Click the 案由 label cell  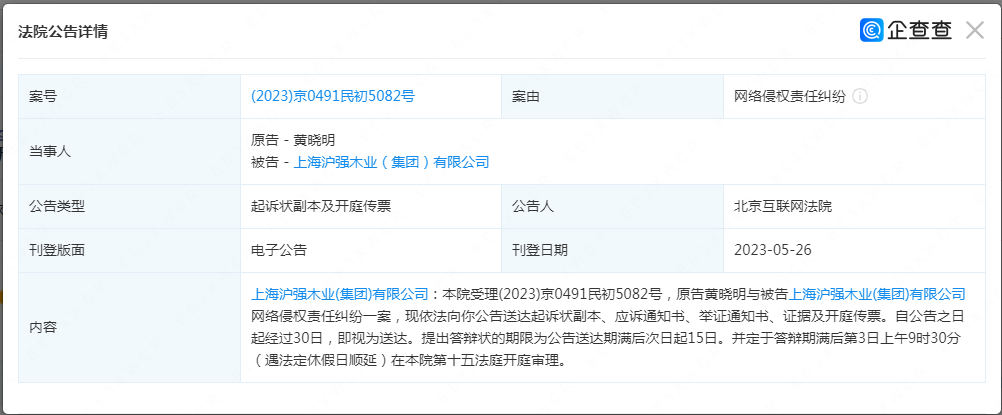pyautogui.click(x=526, y=97)
